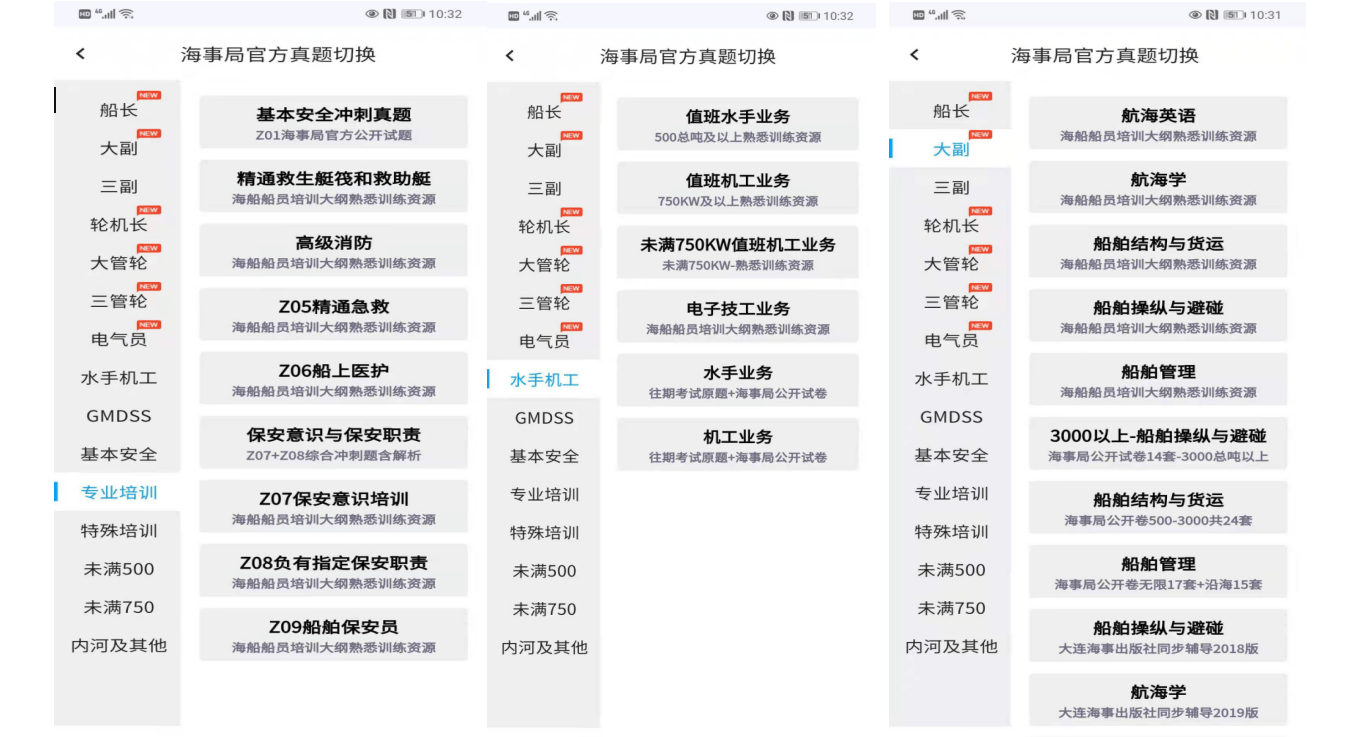Open 高级消防 question set
The width and height of the screenshot is (1368, 737).
point(334,251)
